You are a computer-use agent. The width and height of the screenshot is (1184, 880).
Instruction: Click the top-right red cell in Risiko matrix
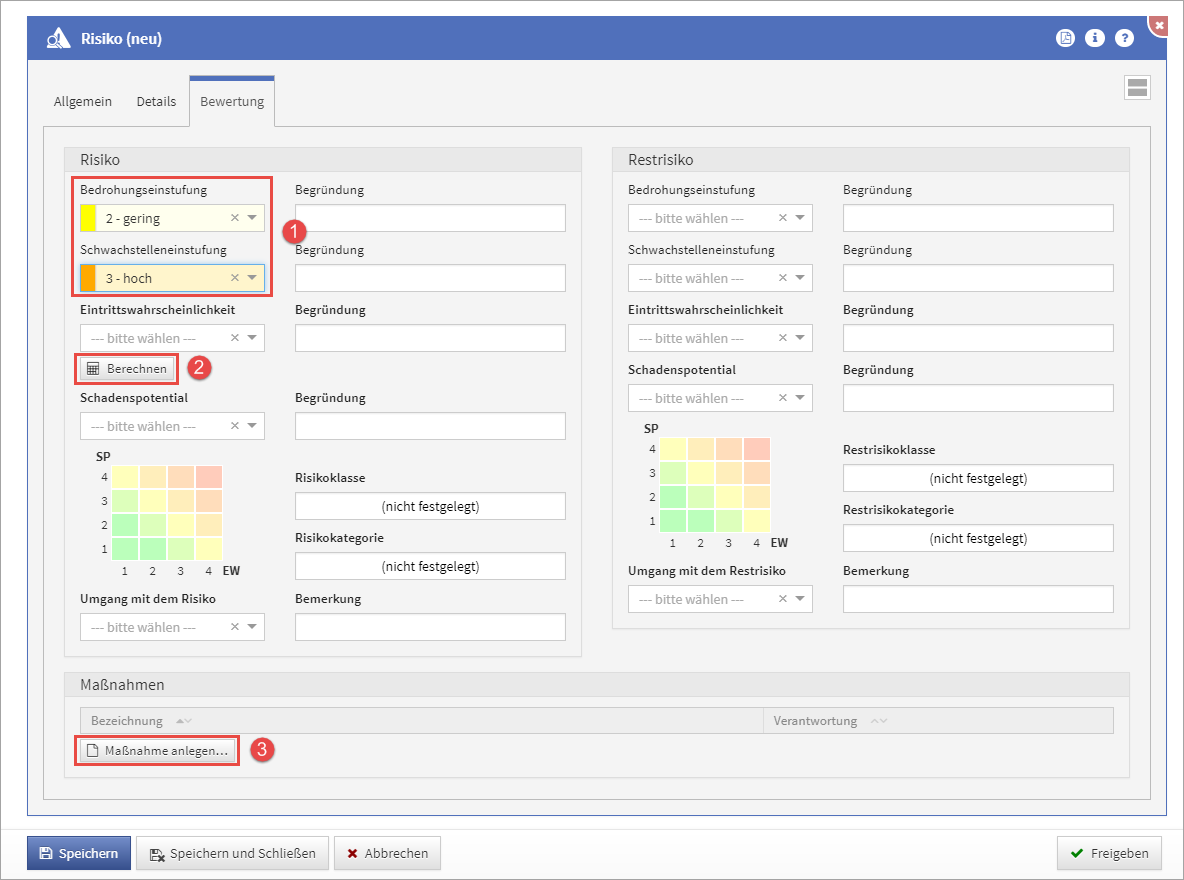pos(209,477)
